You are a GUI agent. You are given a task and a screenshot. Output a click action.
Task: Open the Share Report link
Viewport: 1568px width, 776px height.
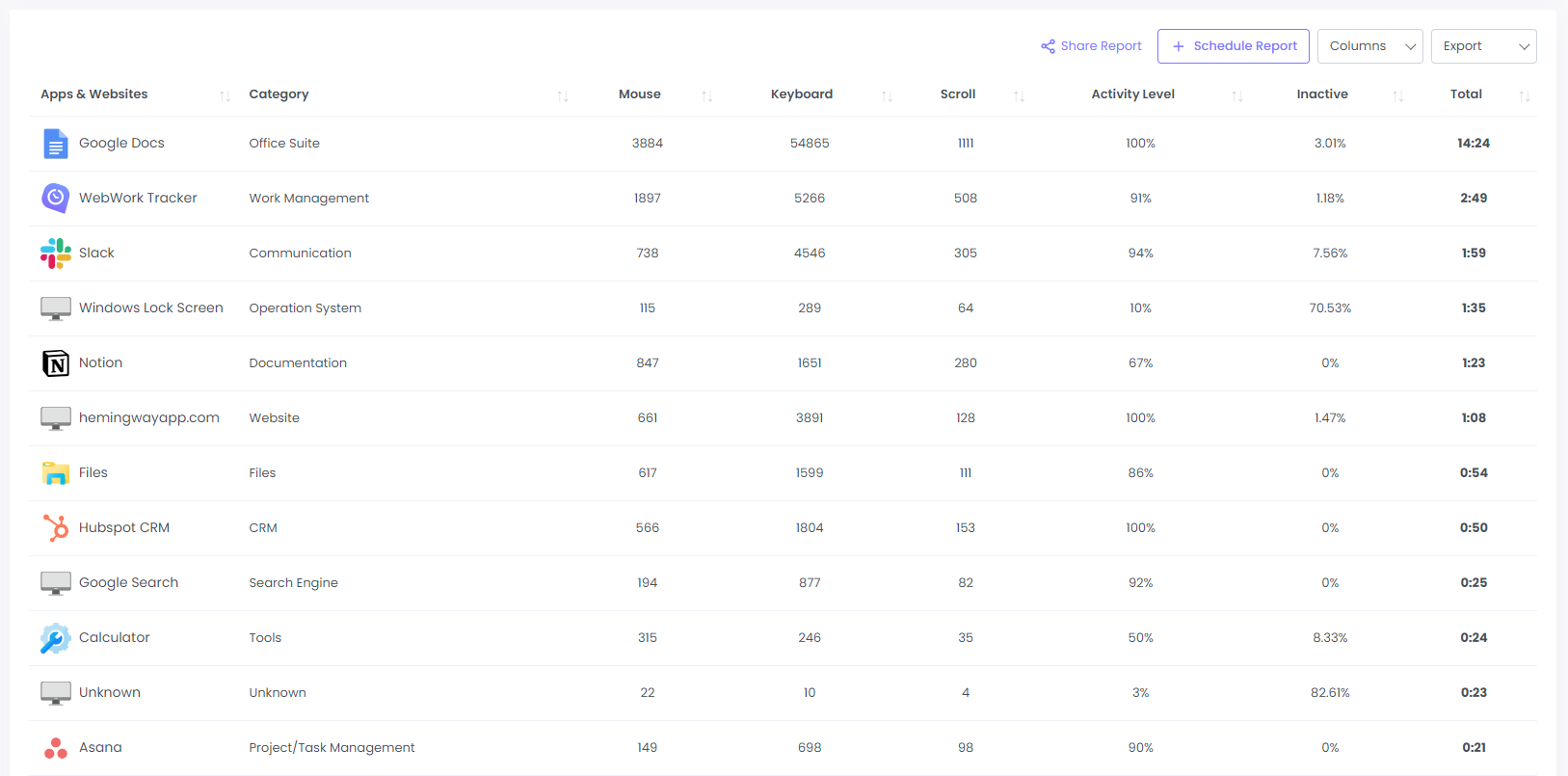point(1091,46)
